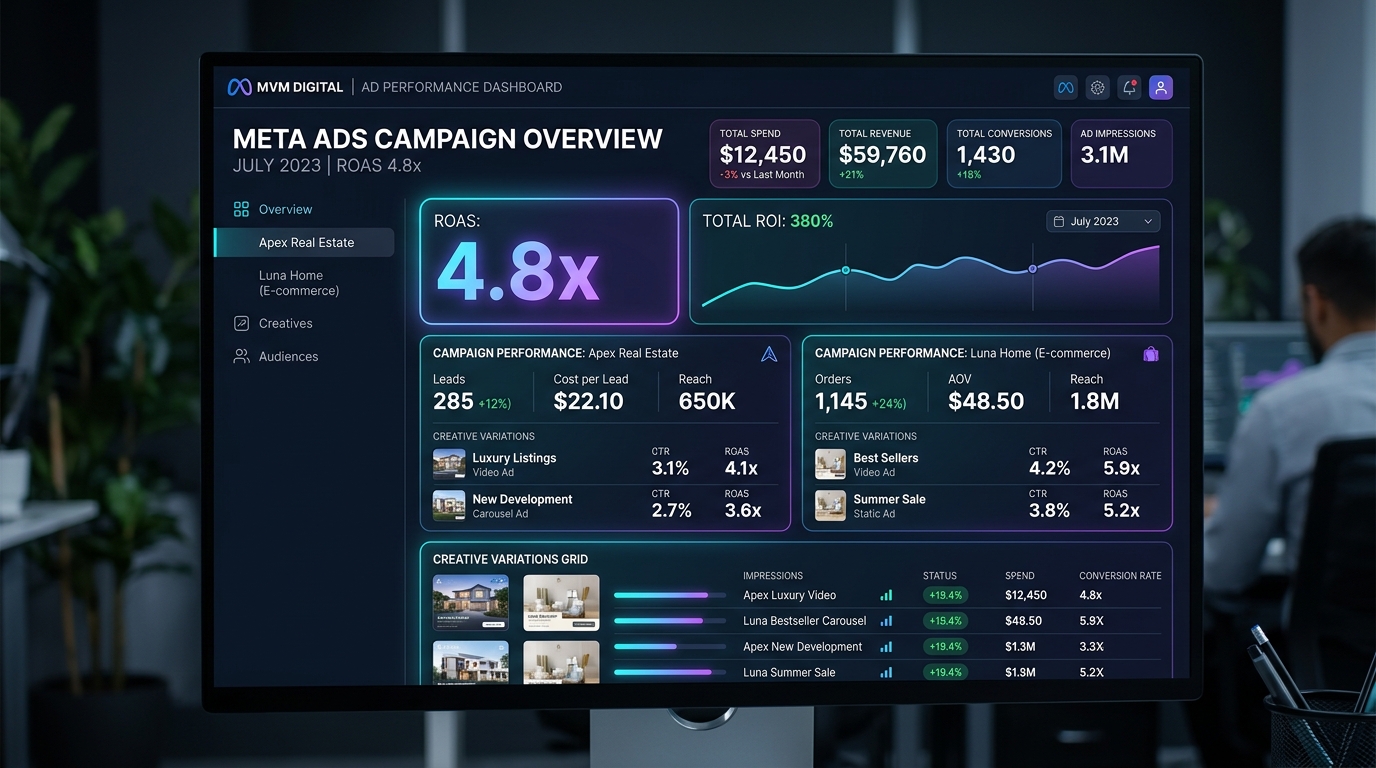Click the bar chart icon for Apex New Development

[886, 647]
